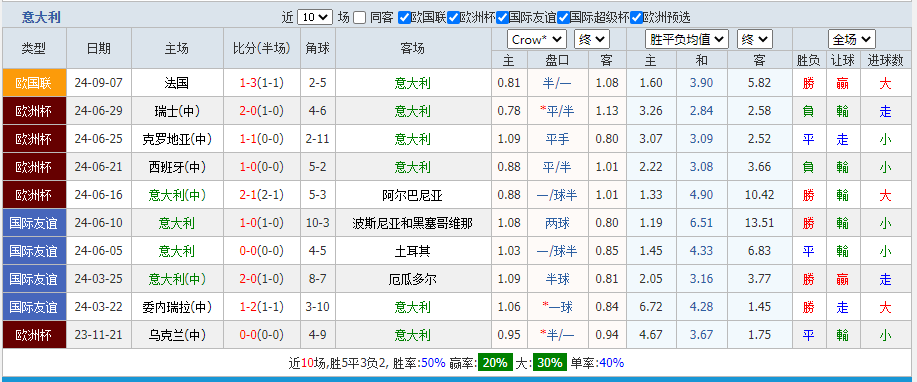Click corner count 2-11
The width and height of the screenshot is (917, 382).
pos(318,139)
